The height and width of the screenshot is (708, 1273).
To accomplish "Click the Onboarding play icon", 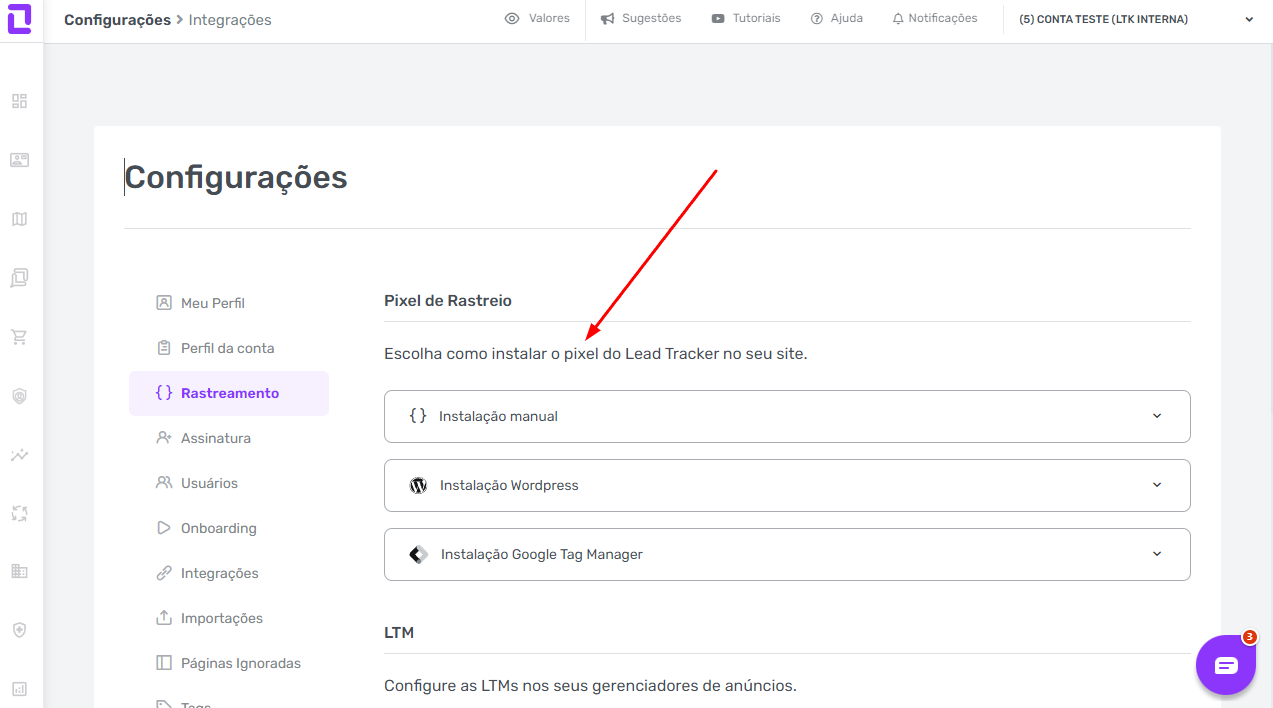I will [x=164, y=528].
